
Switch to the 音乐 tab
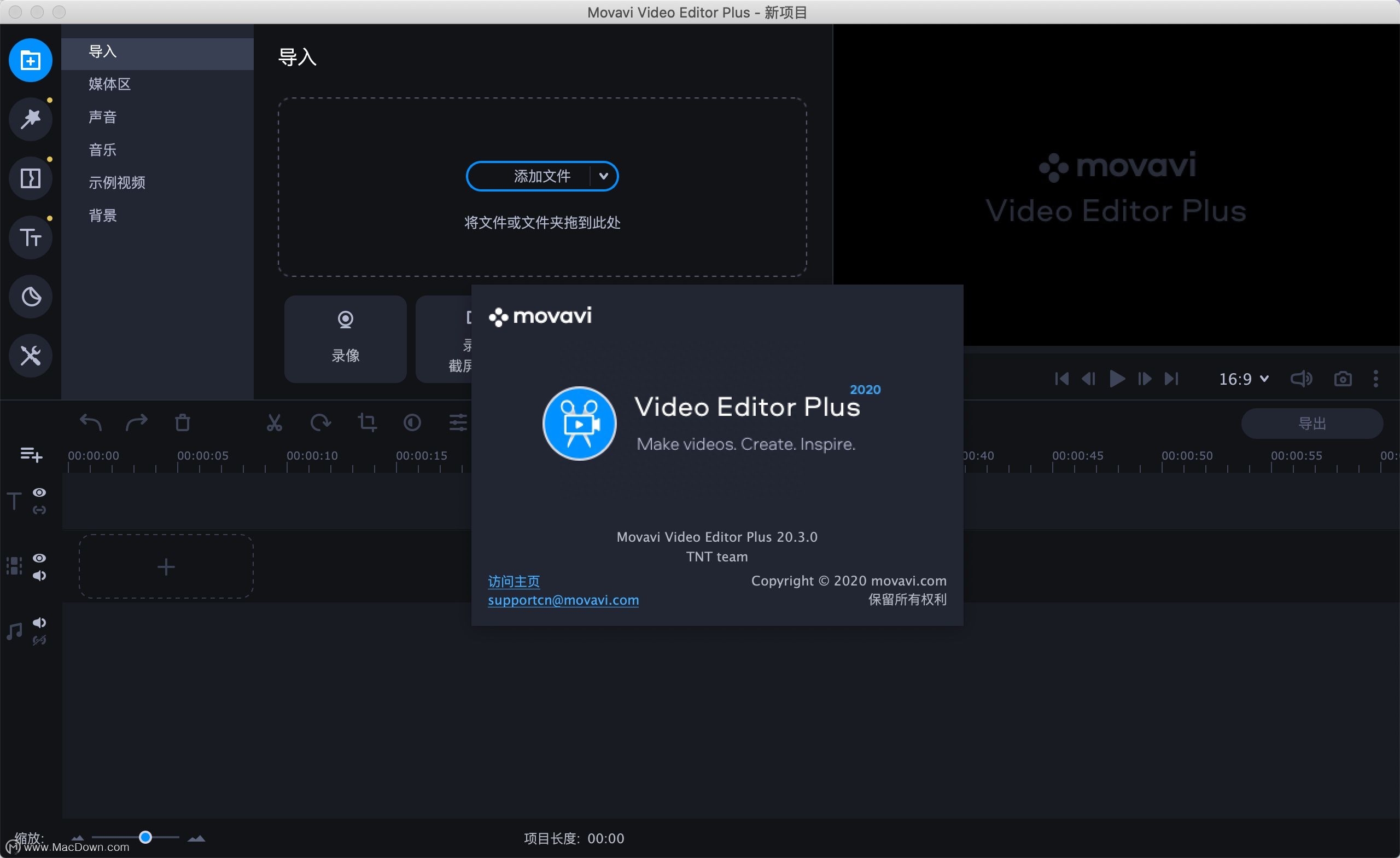click(103, 149)
